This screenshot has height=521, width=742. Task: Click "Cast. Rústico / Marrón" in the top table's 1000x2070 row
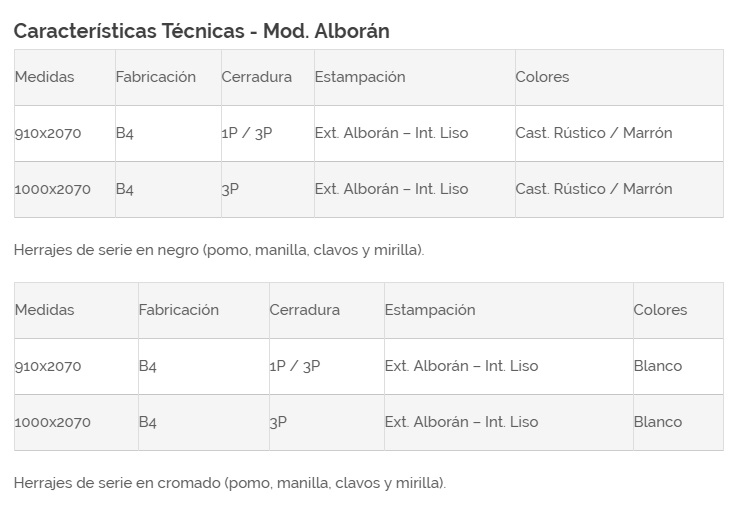(x=594, y=189)
